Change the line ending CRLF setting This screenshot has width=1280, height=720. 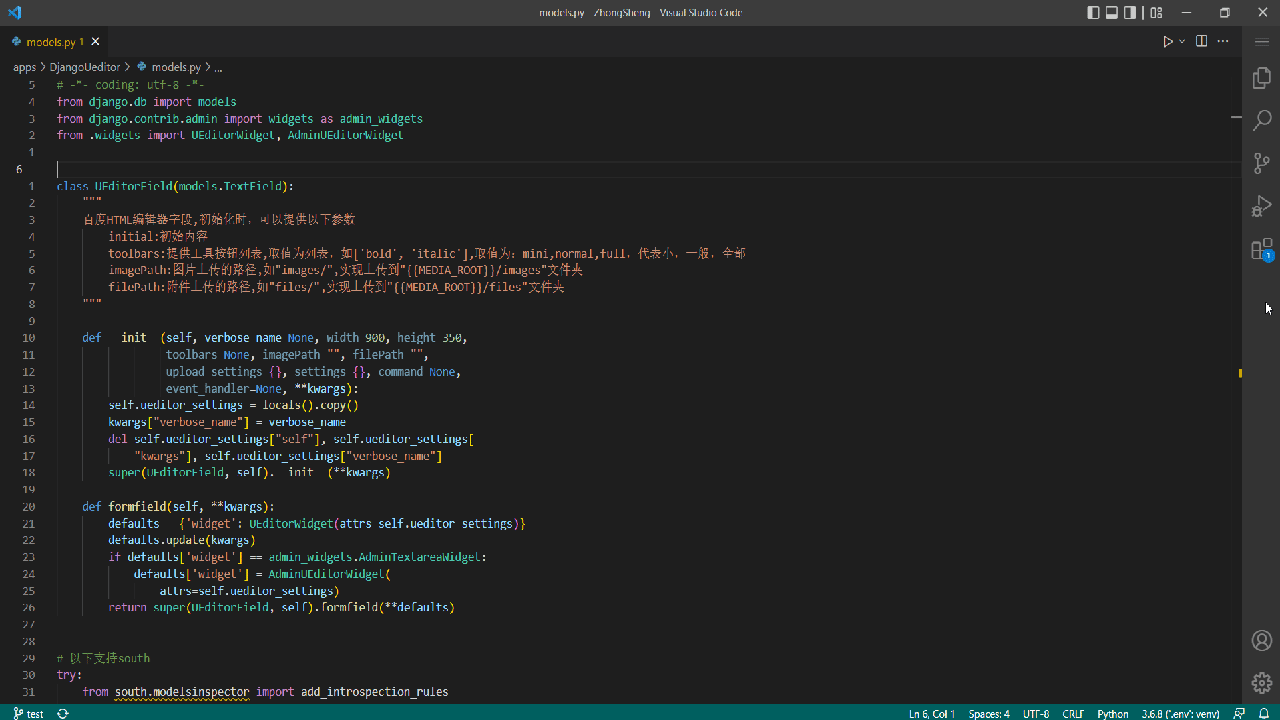point(1072,713)
